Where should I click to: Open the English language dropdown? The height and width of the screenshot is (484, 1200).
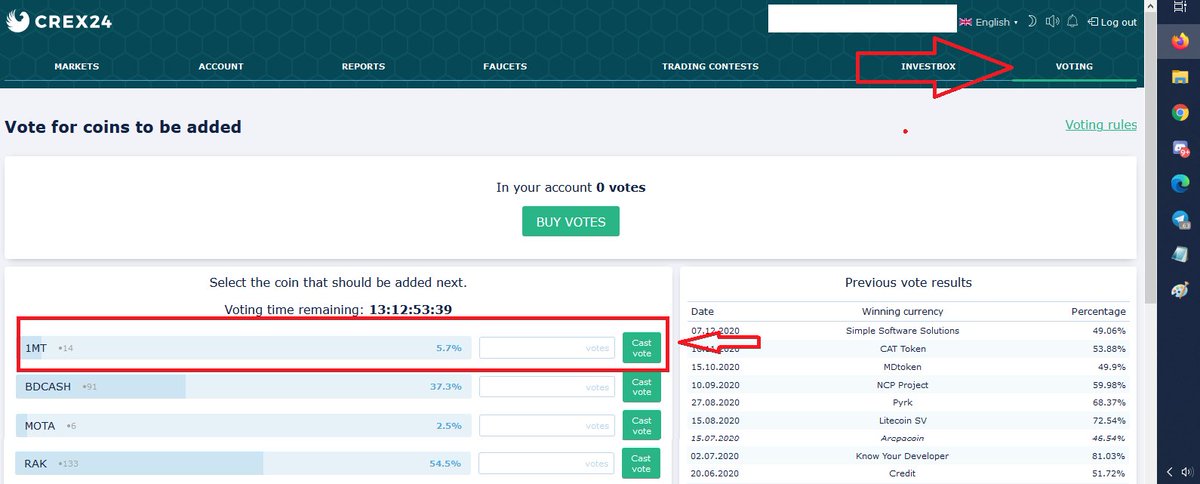click(x=988, y=22)
